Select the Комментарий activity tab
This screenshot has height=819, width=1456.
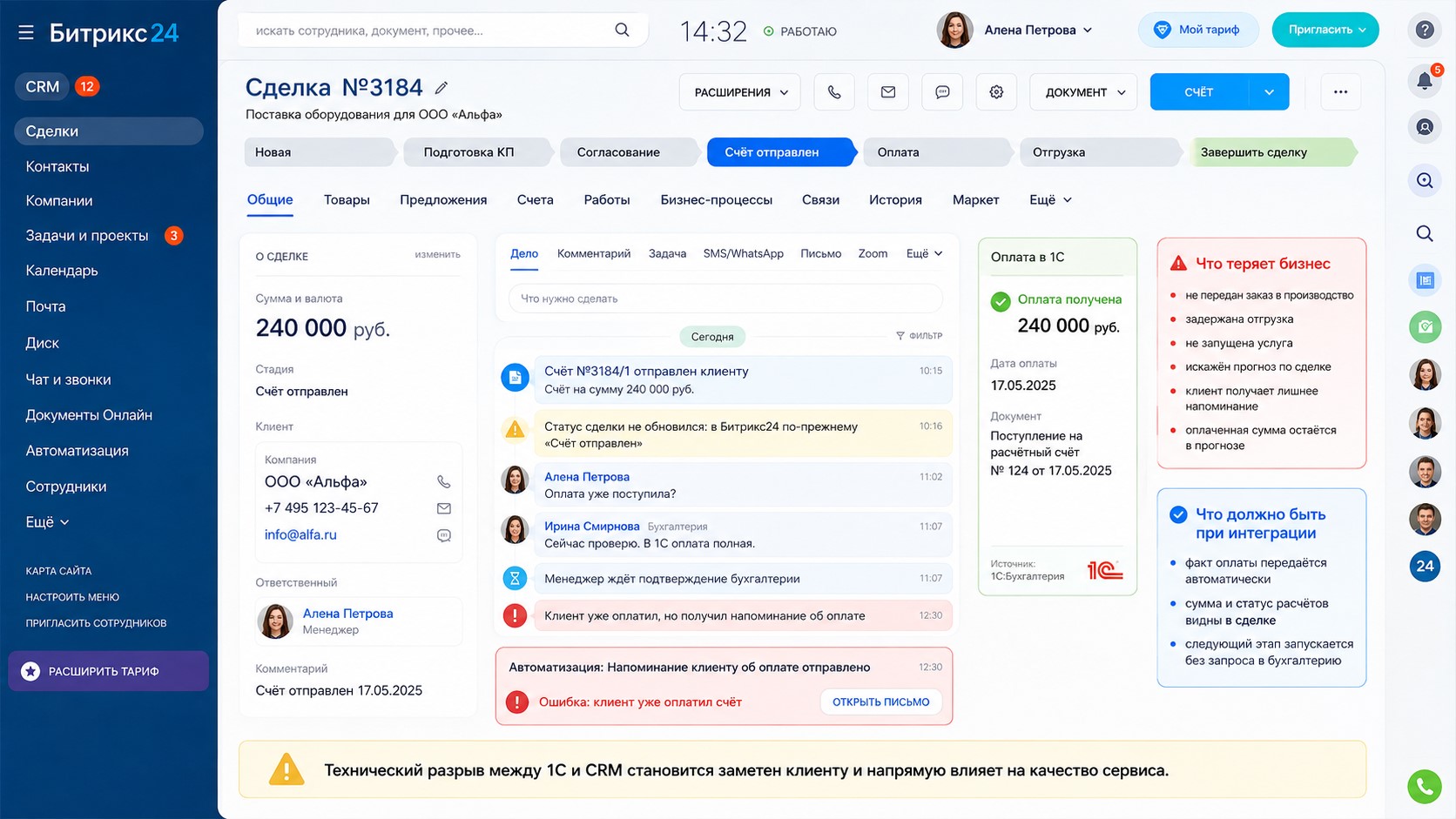[x=594, y=254]
